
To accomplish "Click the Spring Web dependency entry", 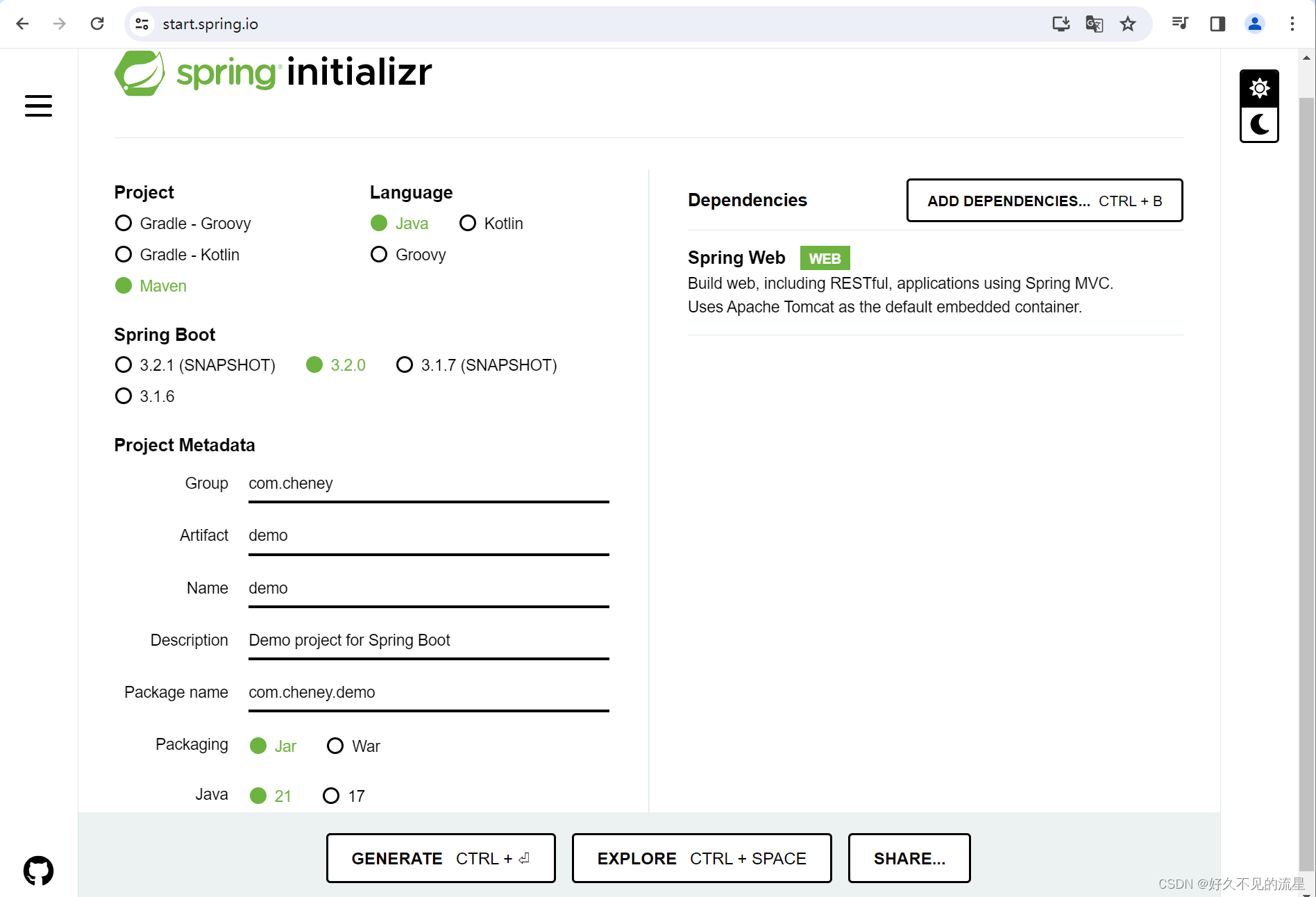I will [935, 282].
